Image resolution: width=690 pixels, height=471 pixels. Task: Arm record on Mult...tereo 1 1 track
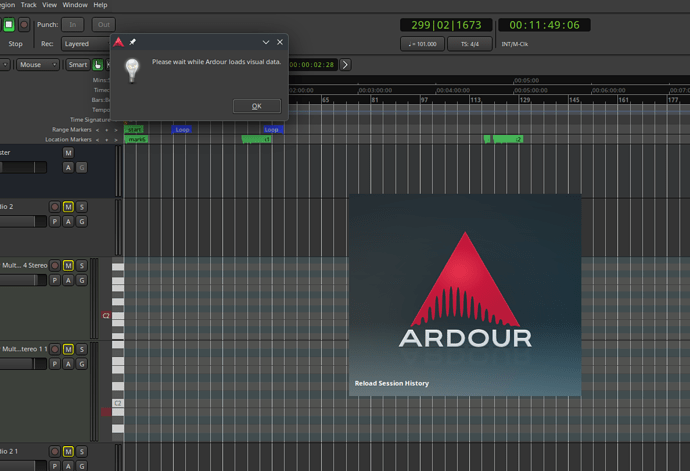(55, 349)
